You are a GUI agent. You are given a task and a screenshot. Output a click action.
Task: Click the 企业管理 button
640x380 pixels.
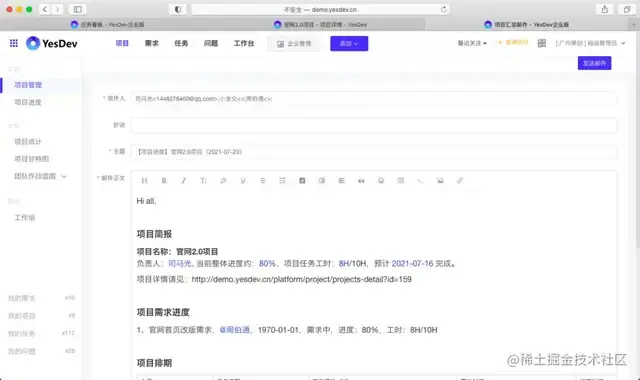click(294, 44)
